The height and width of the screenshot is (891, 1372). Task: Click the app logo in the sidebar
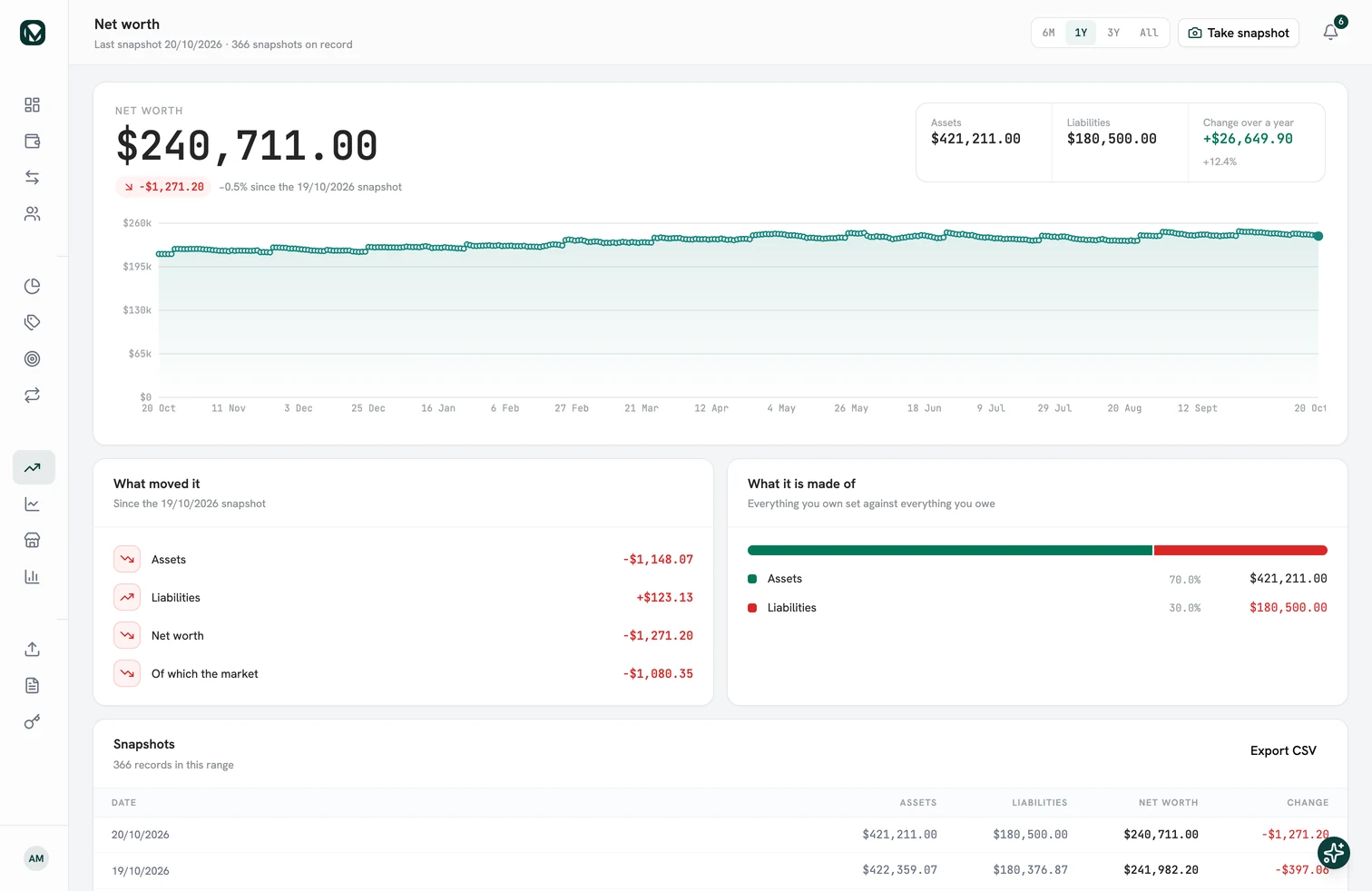click(x=33, y=33)
